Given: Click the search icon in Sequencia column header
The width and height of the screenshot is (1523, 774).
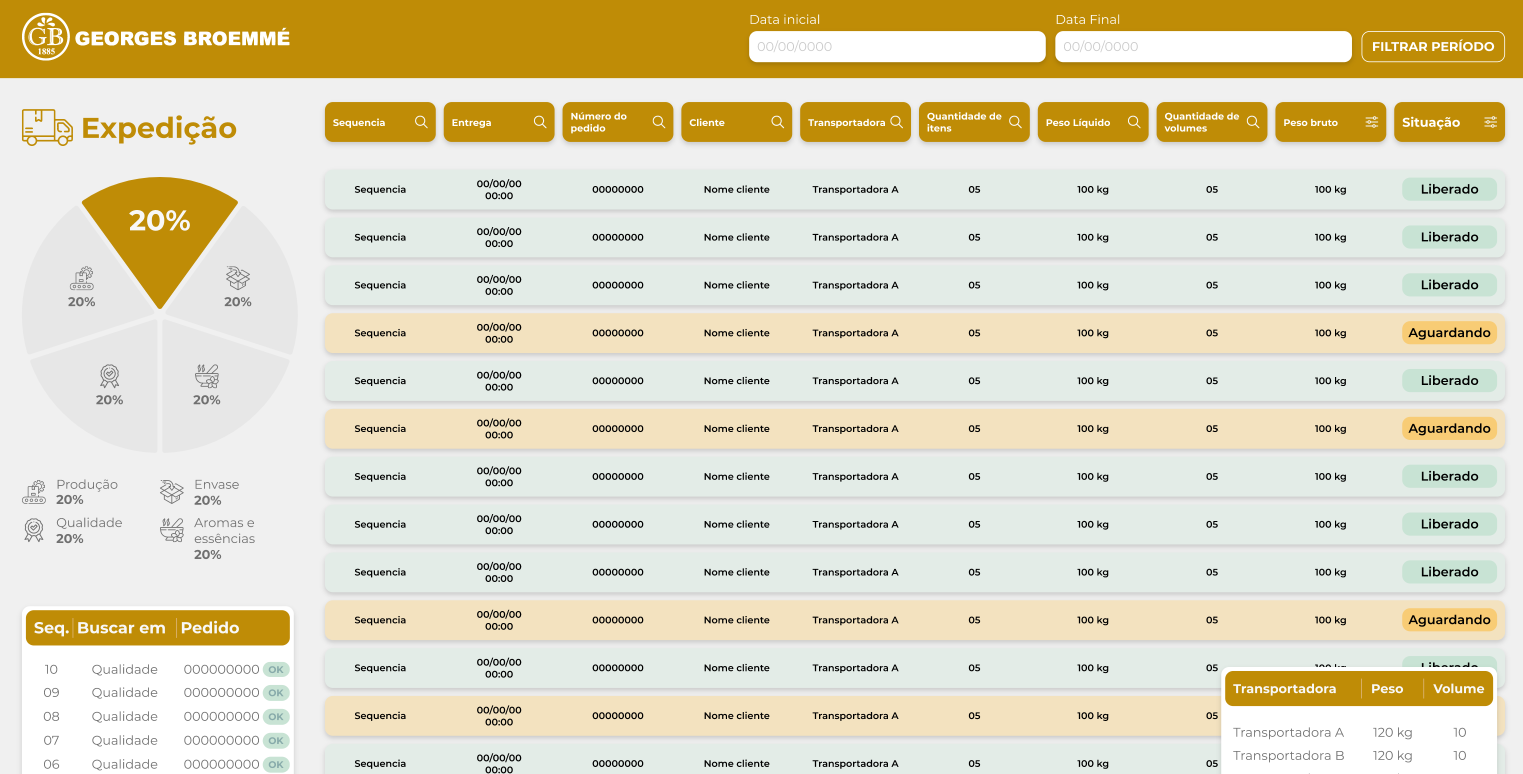Looking at the screenshot, I should 421,122.
